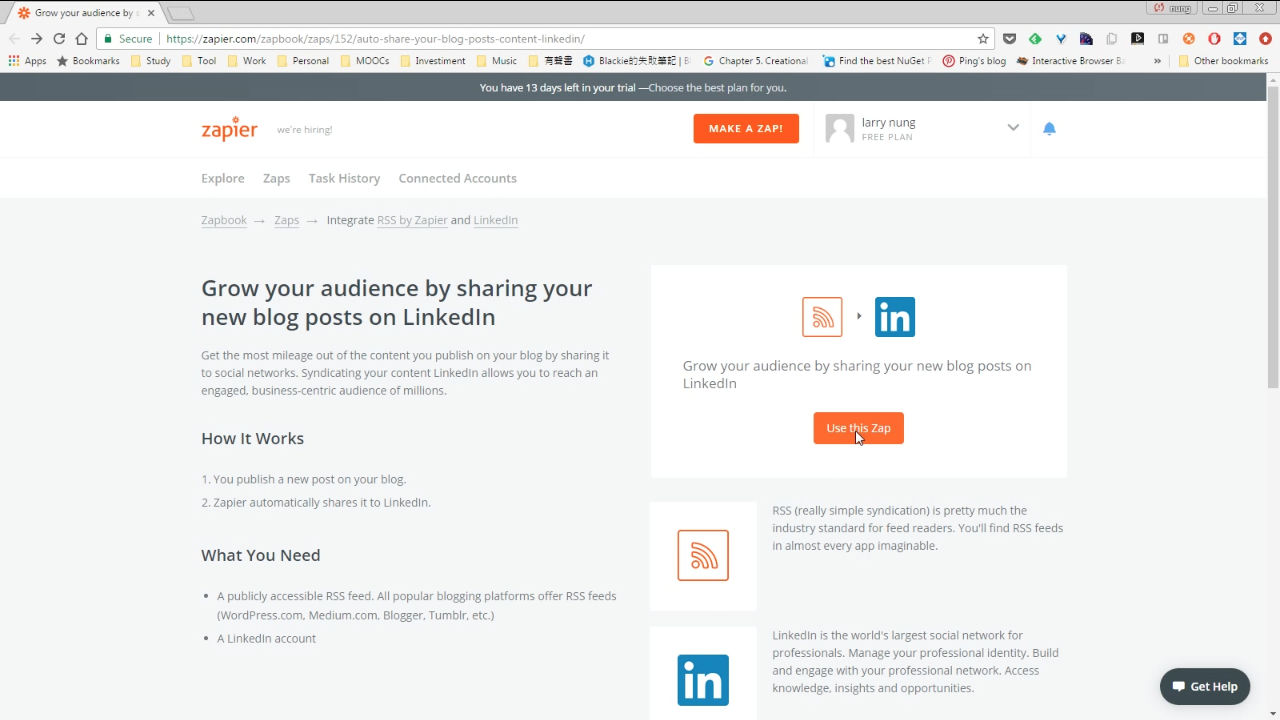Image resolution: width=1280 pixels, height=720 pixels.
Task: Click the Use this Zap button
Action: (x=858, y=428)
